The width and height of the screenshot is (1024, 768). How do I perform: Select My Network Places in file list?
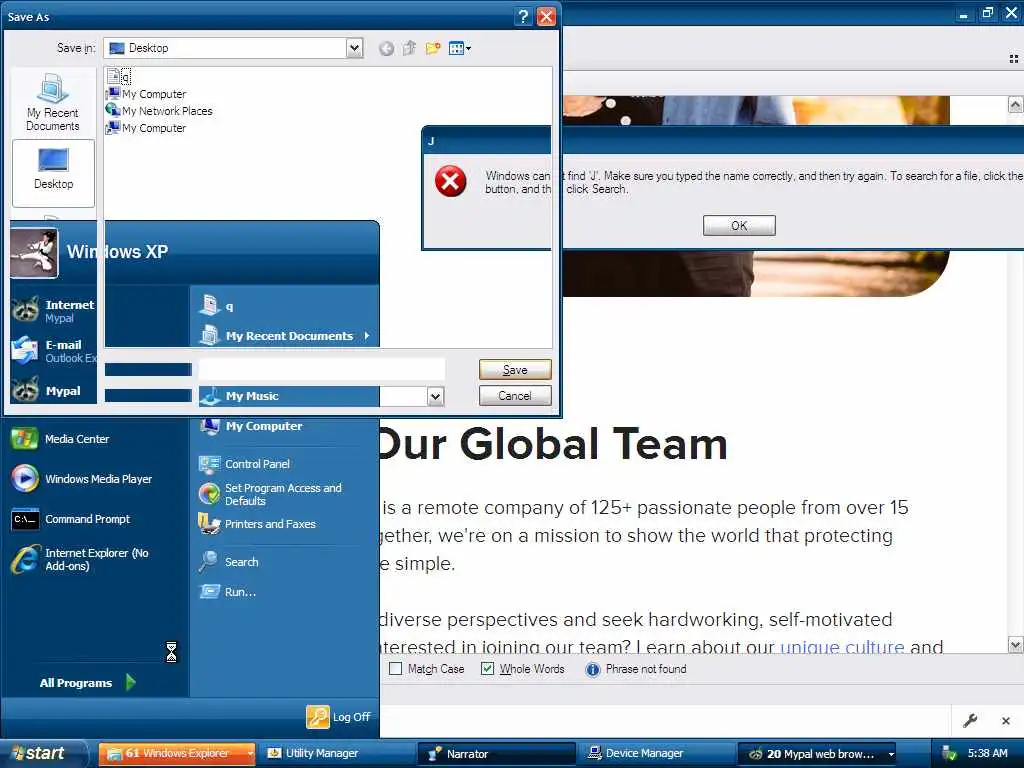(x=159, y=111)
